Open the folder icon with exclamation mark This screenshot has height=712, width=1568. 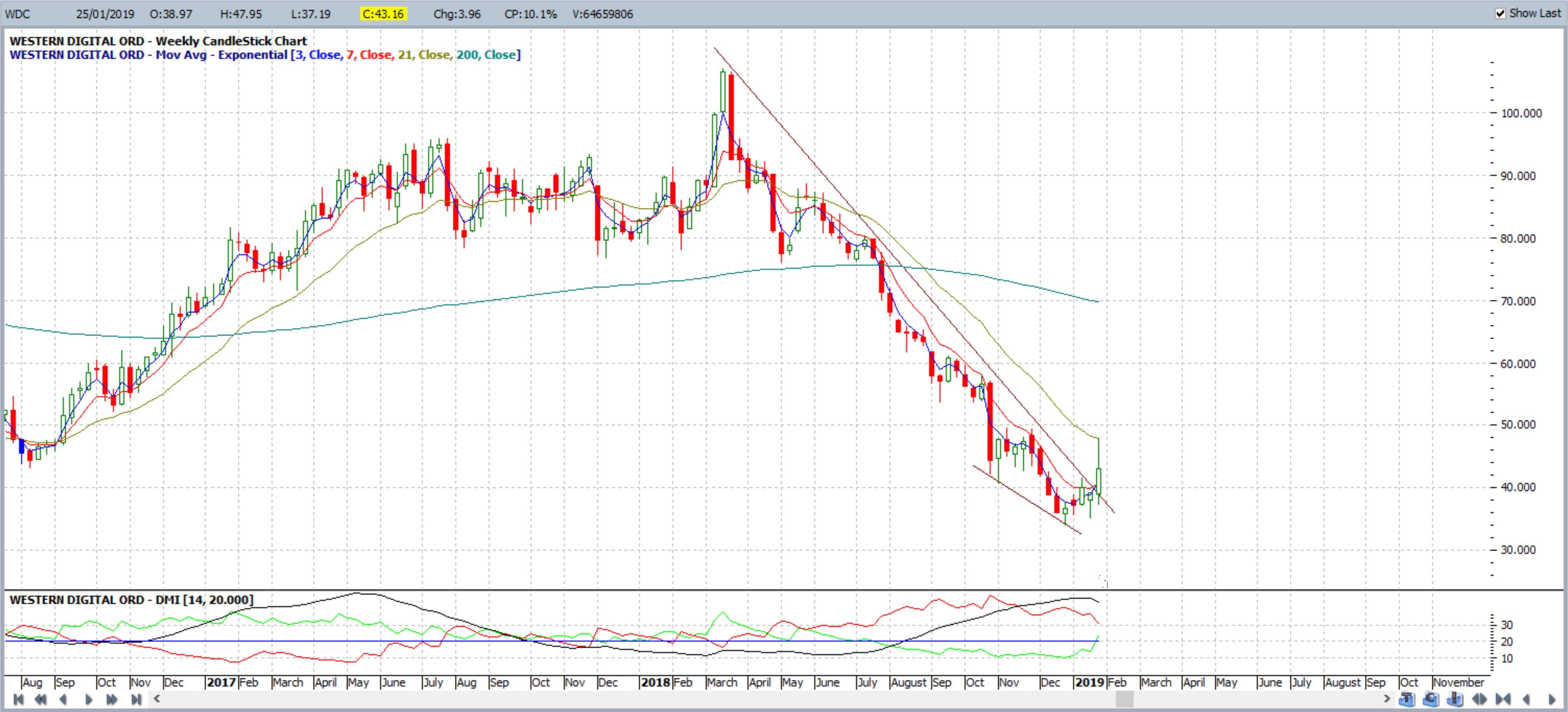(1455, 699)
